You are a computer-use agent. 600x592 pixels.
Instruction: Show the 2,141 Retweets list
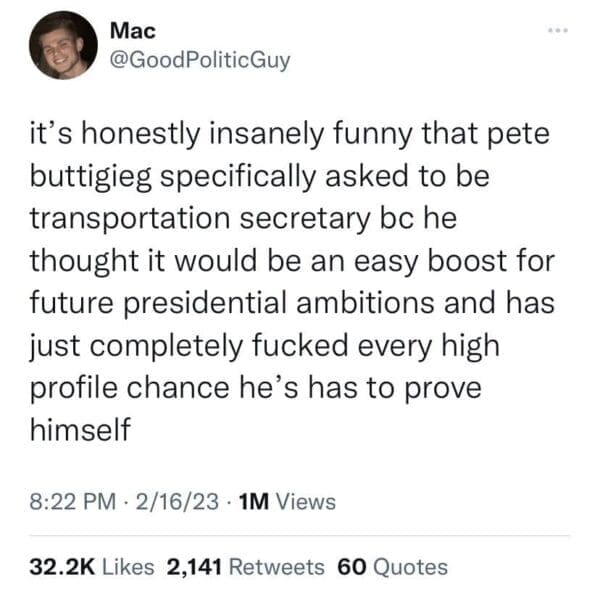pos(245,567)
